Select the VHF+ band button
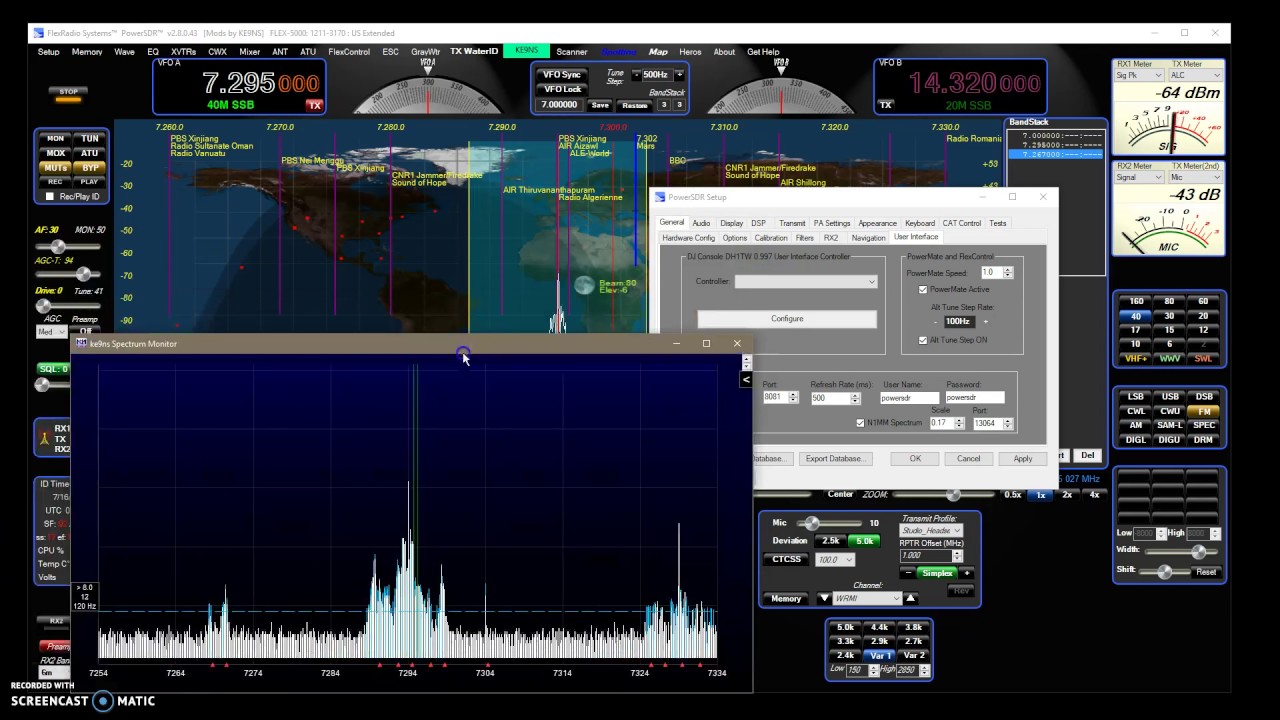 click(x=1136, y=358)
